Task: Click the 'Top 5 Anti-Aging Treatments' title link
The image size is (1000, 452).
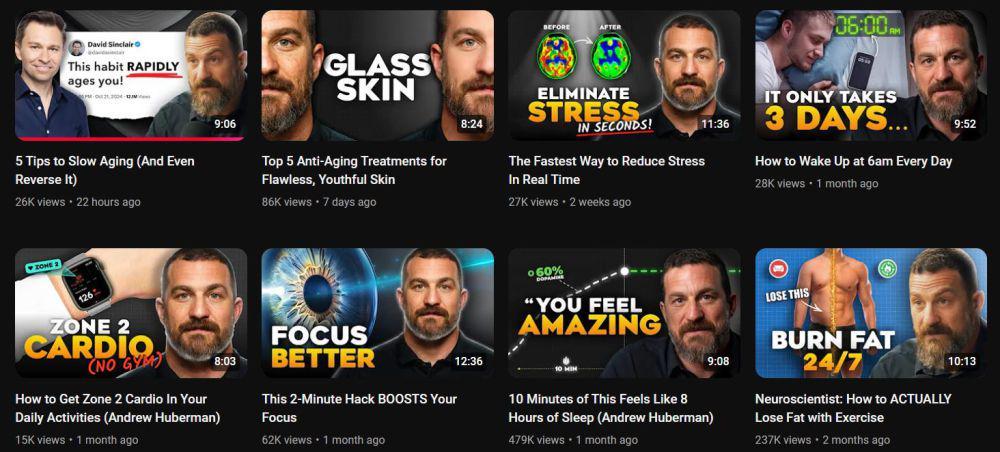Action: point(354,170)
